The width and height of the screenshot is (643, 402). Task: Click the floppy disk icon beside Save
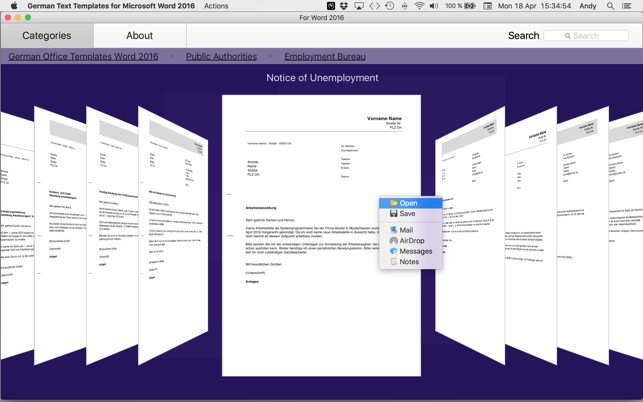point(394,213)
